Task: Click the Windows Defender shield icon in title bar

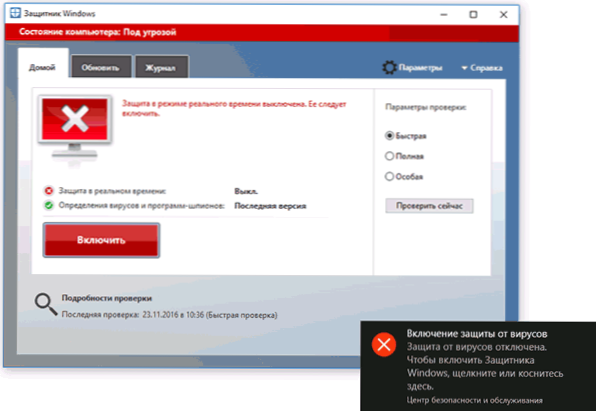Action: pyautogui.click(x=15, y=13)
